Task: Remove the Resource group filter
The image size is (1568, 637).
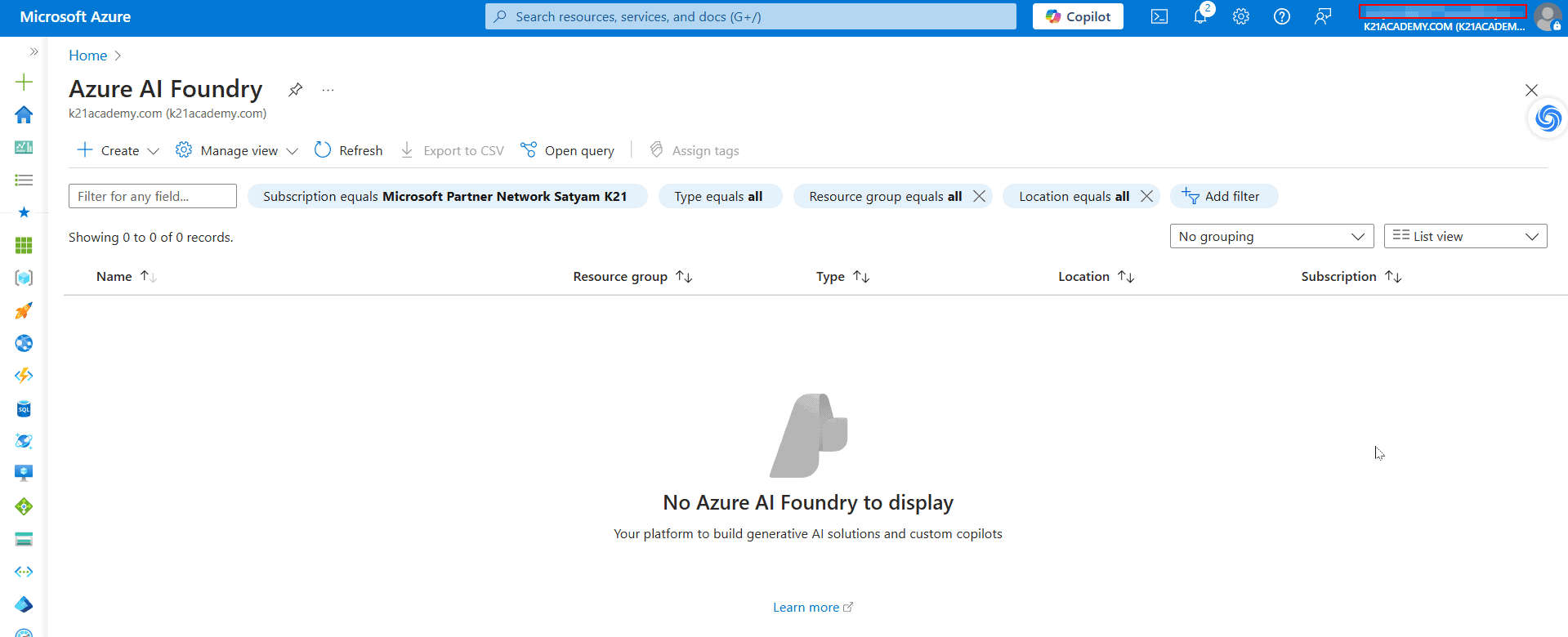Action: click(x=979, y=196)
